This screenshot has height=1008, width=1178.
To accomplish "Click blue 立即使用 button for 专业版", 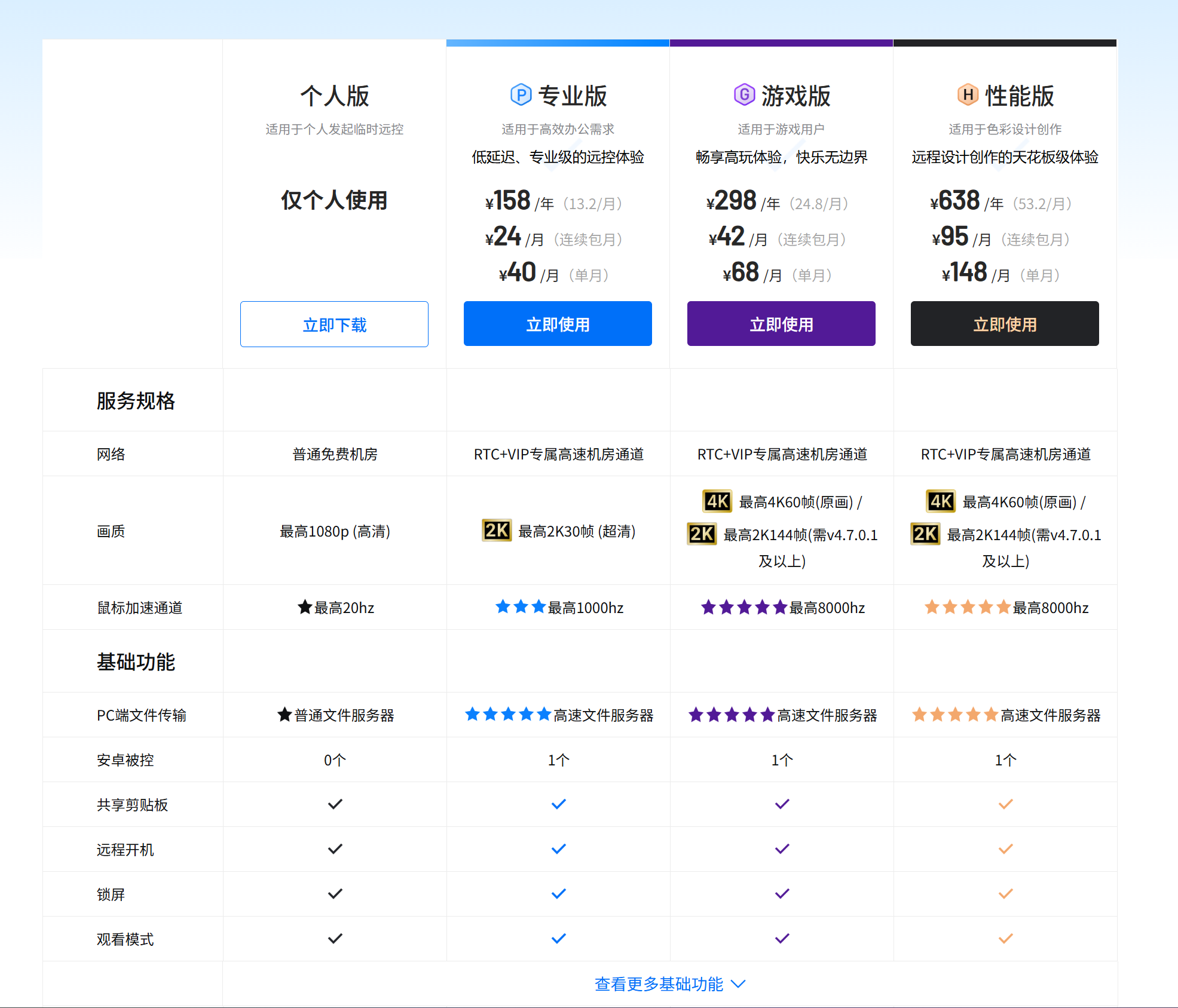I will click(558, 324).
